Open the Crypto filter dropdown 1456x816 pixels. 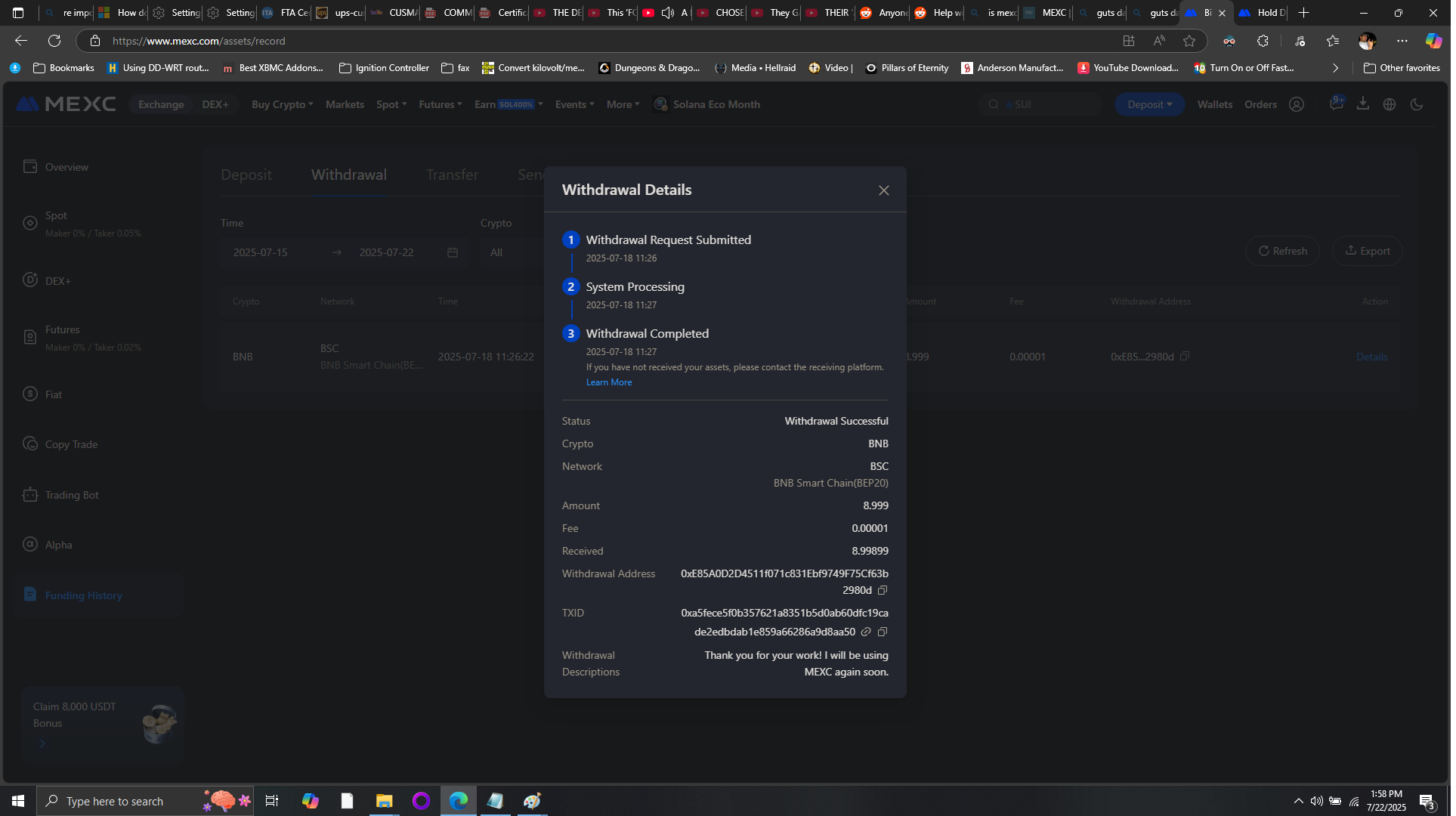(x=512, y=252)
